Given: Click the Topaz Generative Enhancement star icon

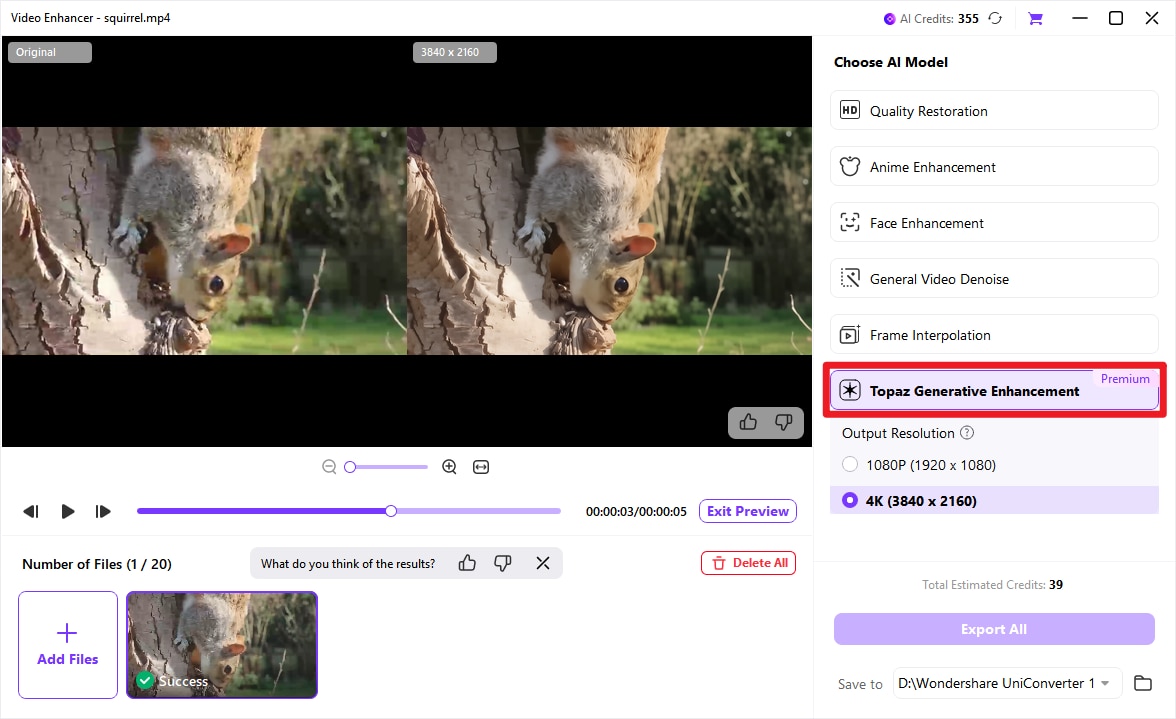Looking at the screenshot, I should (850, 390).
